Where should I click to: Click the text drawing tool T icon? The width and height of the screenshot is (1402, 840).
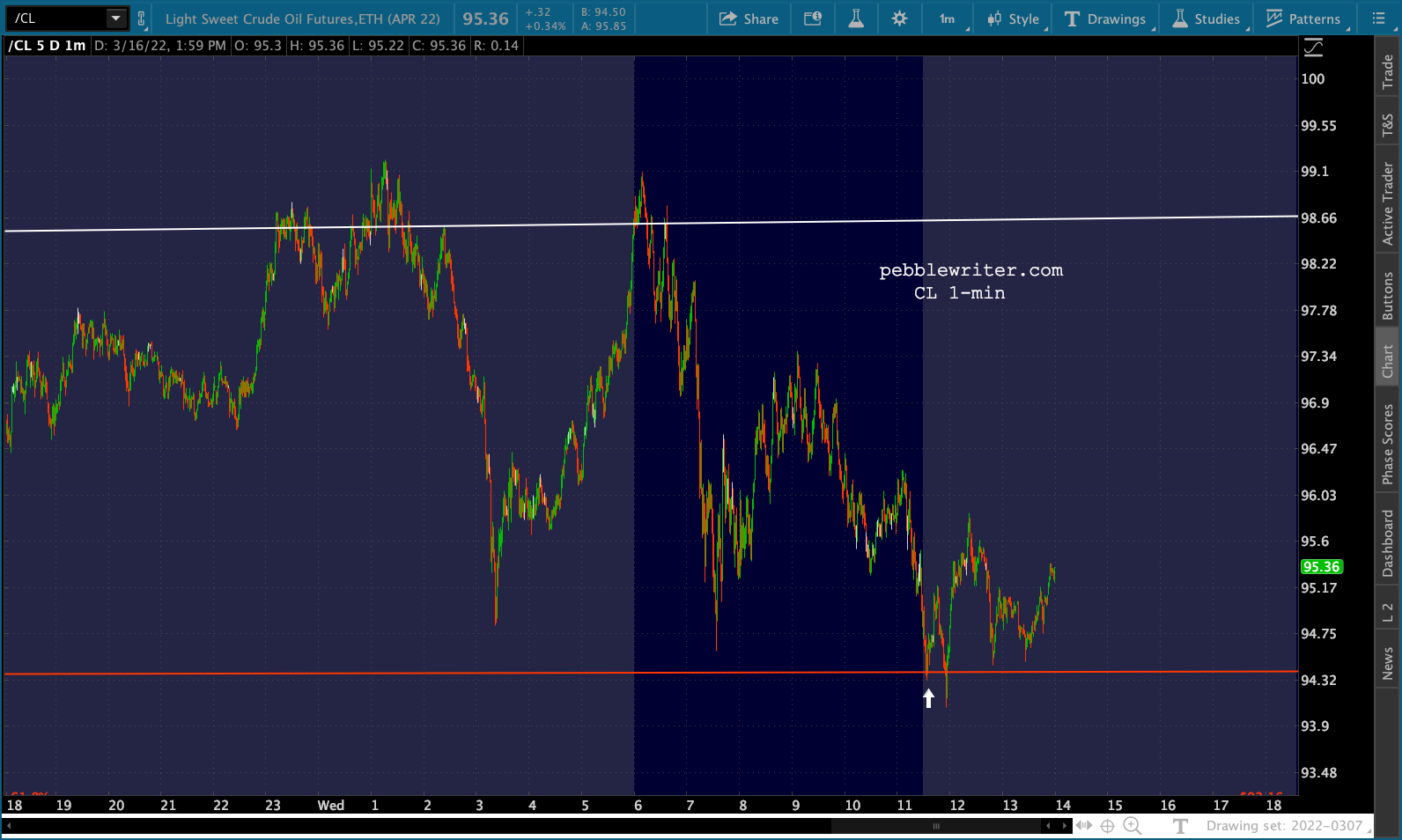(x=1180, y=826)
